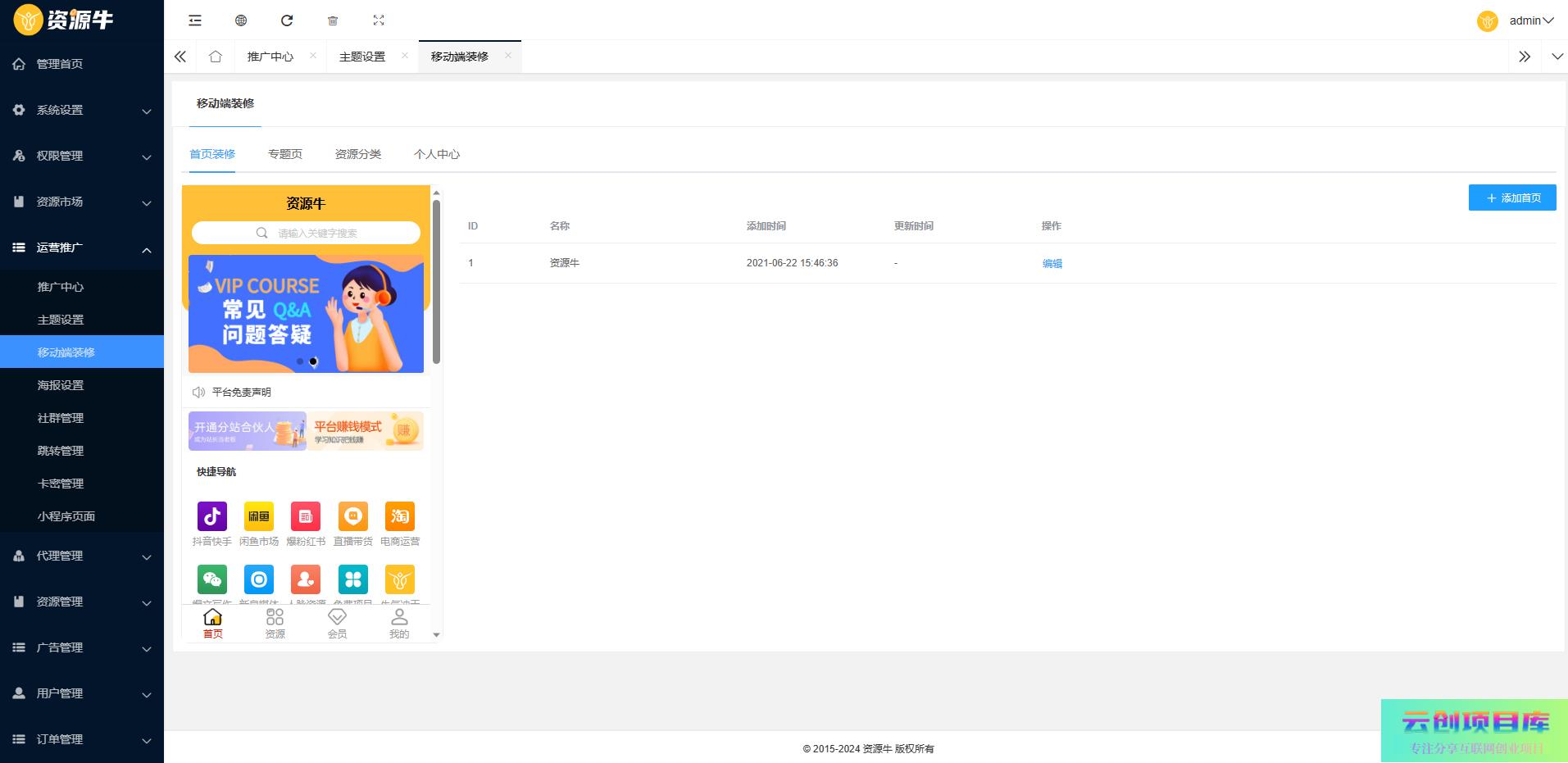Click the search box in phone preview

click(x=306, y=233)
